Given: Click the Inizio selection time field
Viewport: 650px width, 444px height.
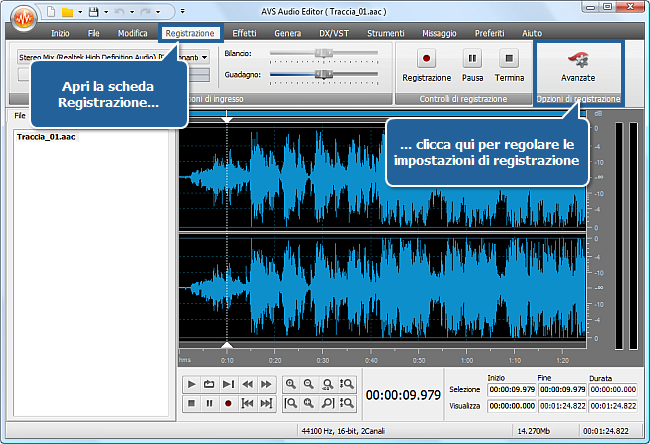Looking at the screenshot, I should (511, 389).
